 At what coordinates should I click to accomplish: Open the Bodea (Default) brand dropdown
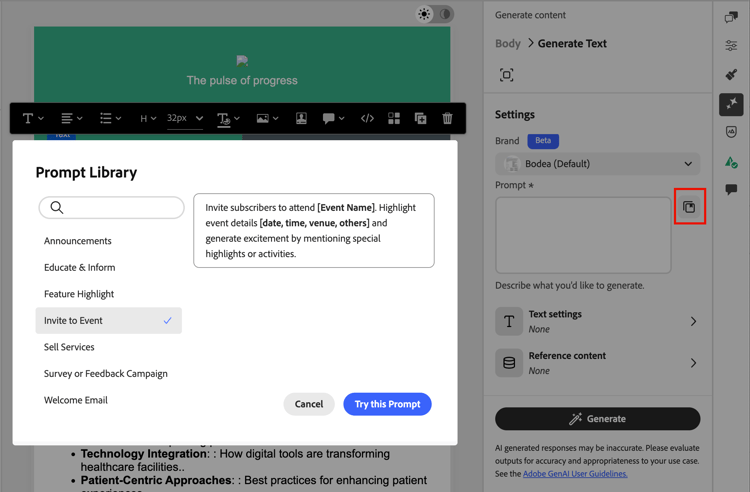tap(597, 164)
